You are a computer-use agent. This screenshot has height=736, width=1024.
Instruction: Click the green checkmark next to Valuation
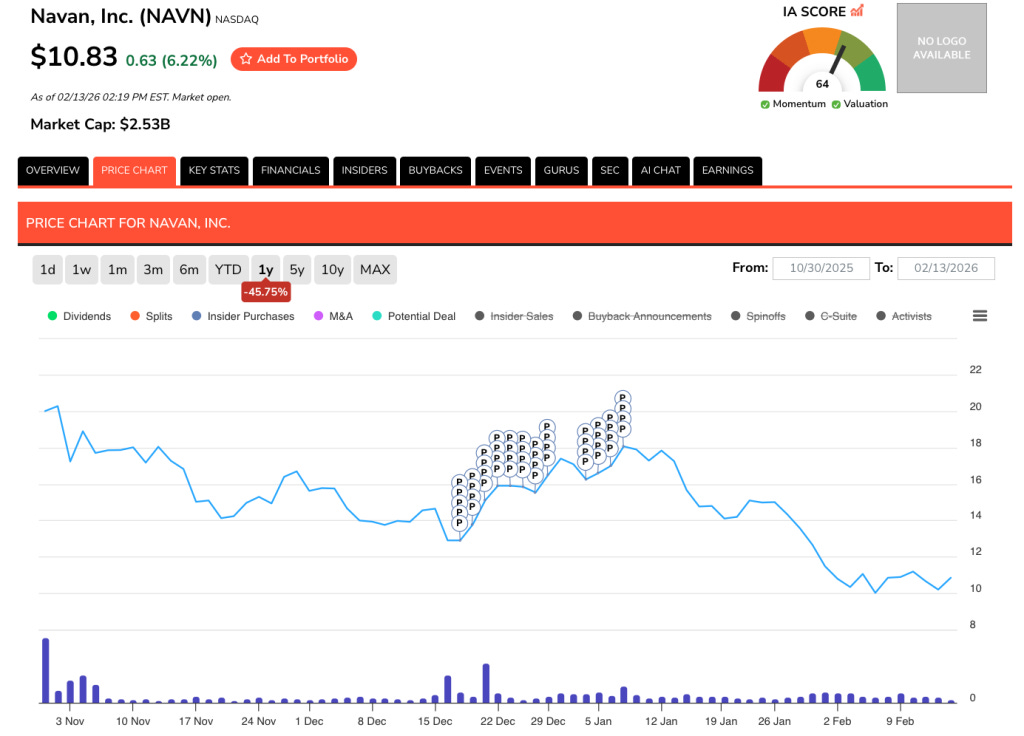(838, 104)
